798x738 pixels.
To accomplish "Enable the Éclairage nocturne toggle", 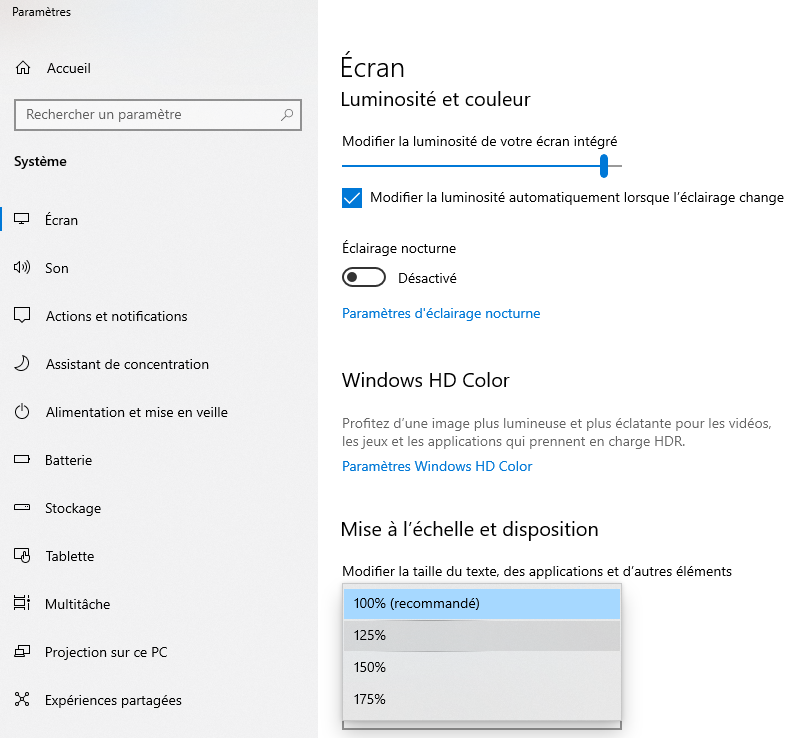I will [364, 278].
